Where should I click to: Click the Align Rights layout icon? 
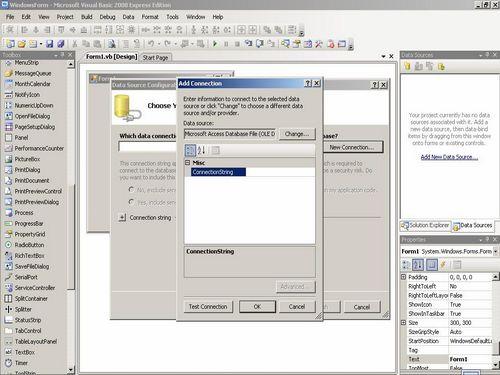(x=47, y=30)
